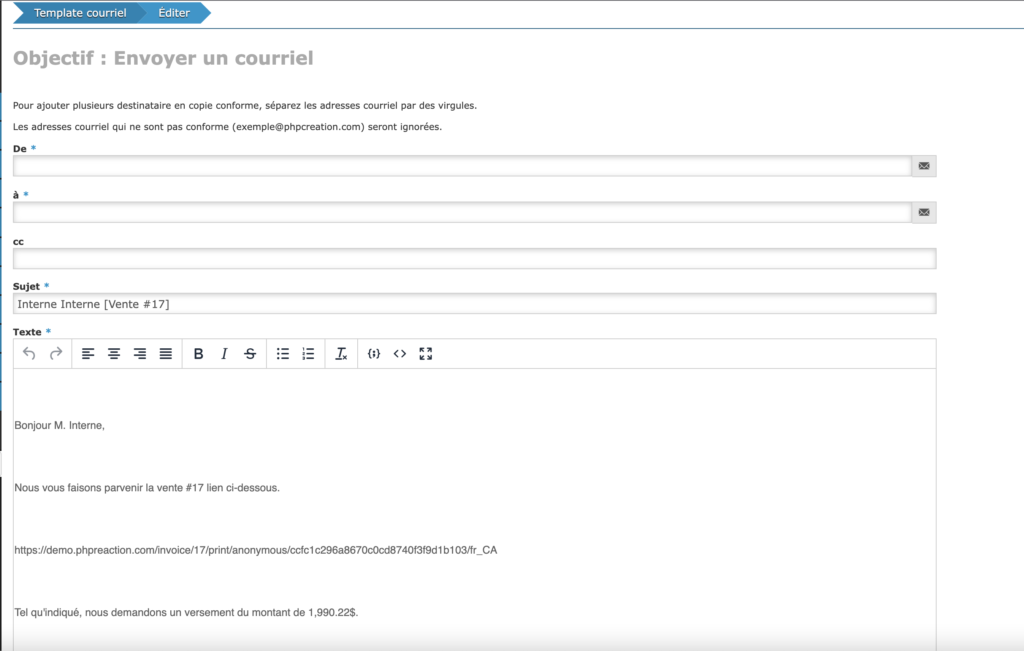Switch editor to fullscreen mode

pyautogui.click(x=426, y=354)
